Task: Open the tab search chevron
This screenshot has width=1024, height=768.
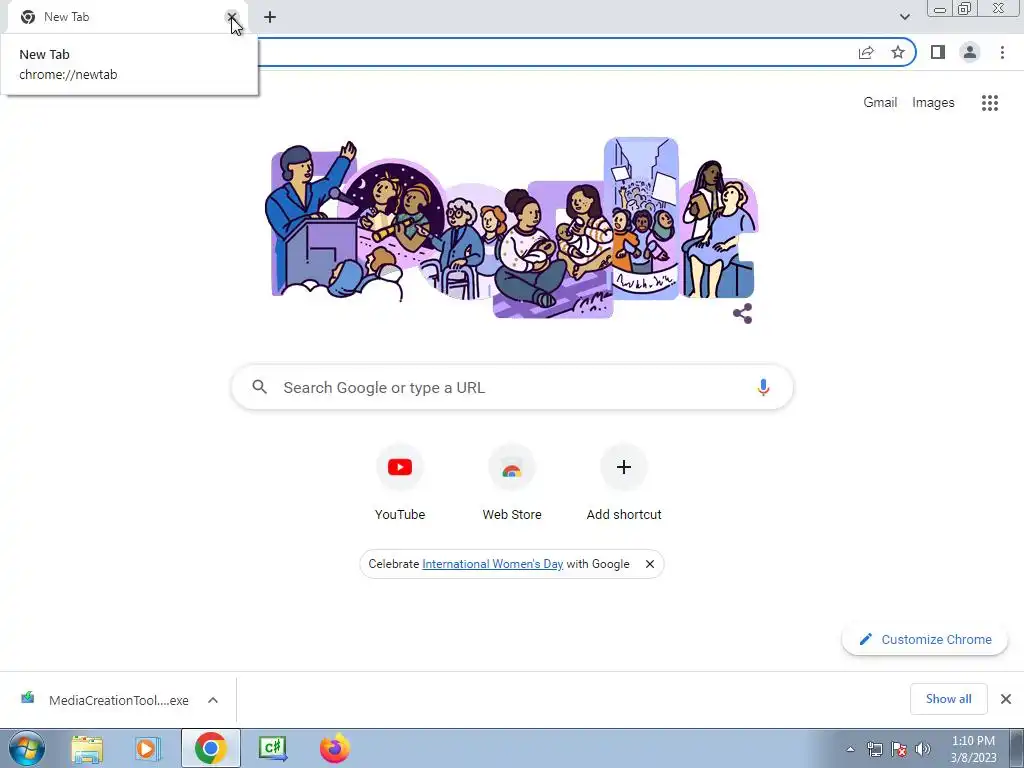Action: tap(904, 17)
